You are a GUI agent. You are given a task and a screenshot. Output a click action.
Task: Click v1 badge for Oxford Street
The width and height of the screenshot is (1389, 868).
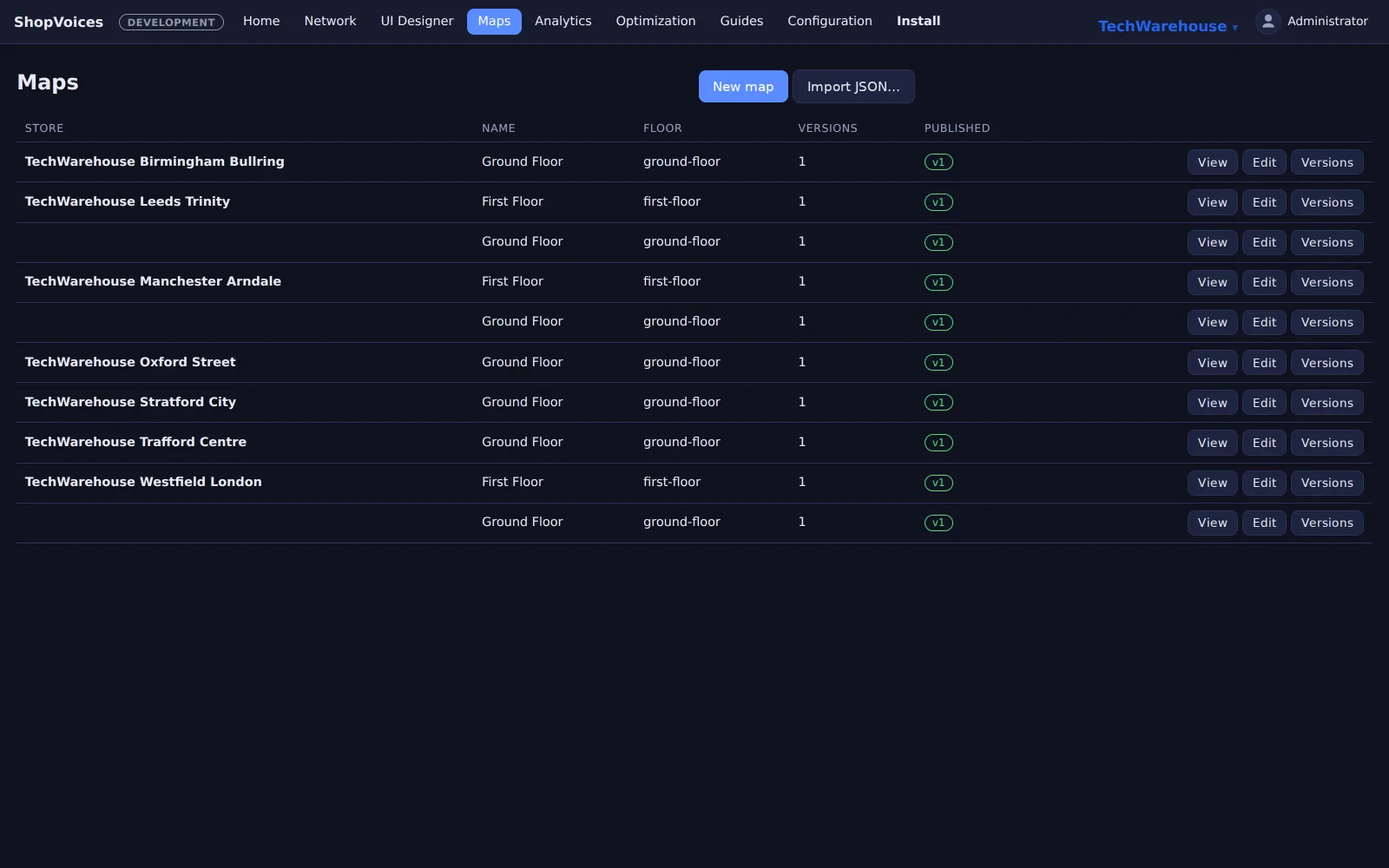tap(938, 363)
